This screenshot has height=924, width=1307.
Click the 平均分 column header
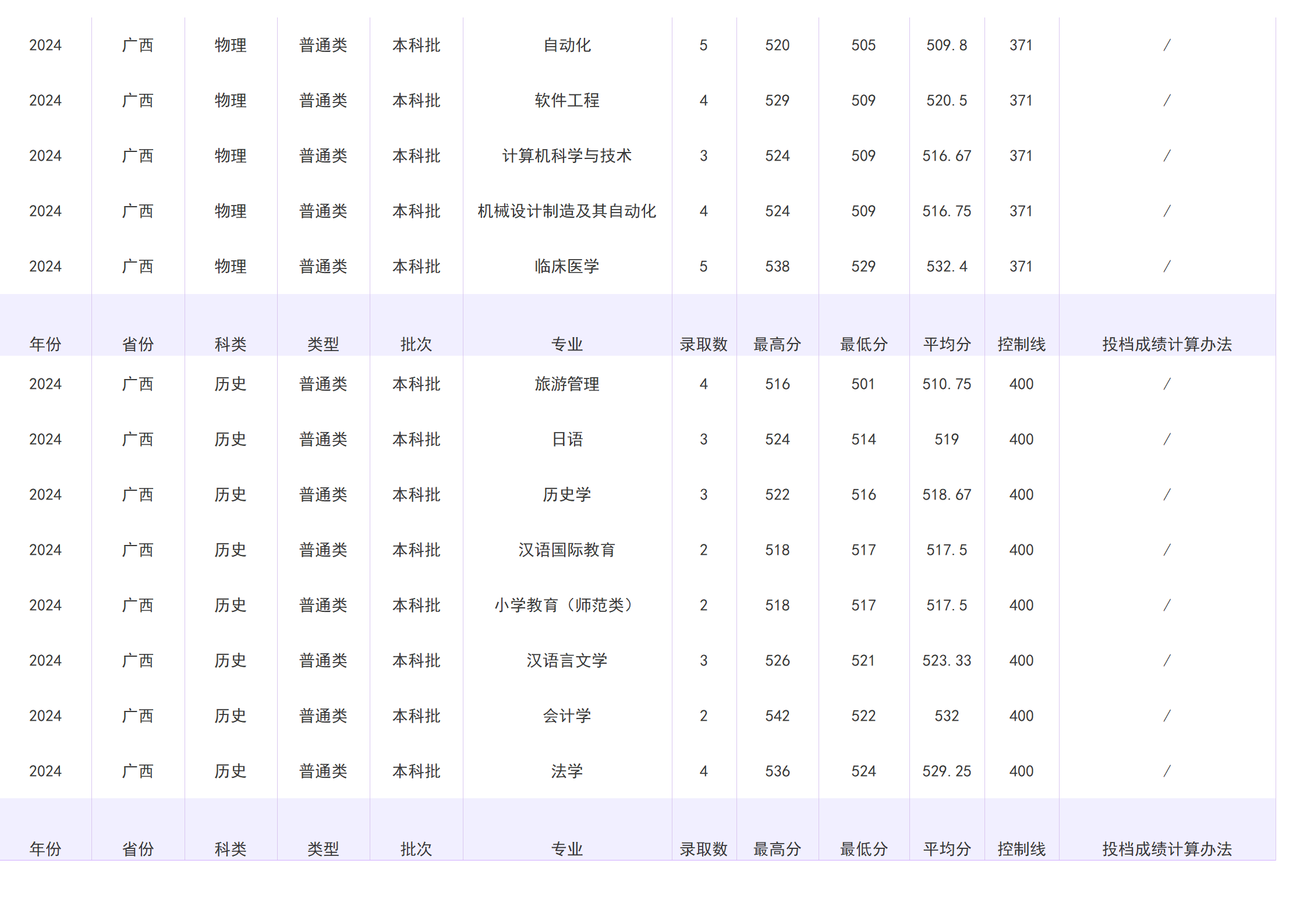(x=946, y=344)
